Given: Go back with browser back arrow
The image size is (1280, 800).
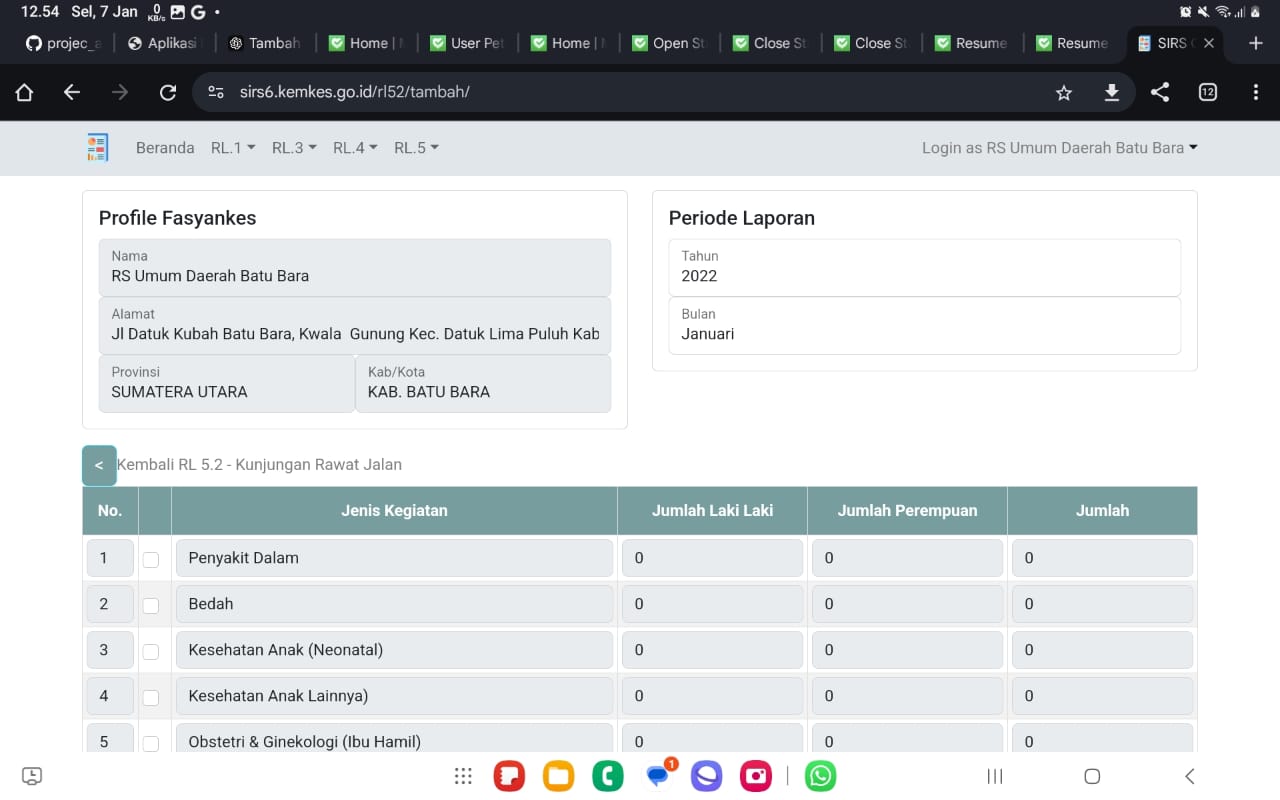Looking at the screenshot, I should pyautogui.click(x=72, y=92).
